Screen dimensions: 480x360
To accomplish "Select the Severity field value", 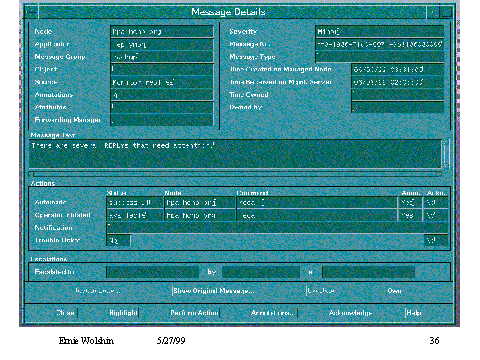I will coord(380,32).
